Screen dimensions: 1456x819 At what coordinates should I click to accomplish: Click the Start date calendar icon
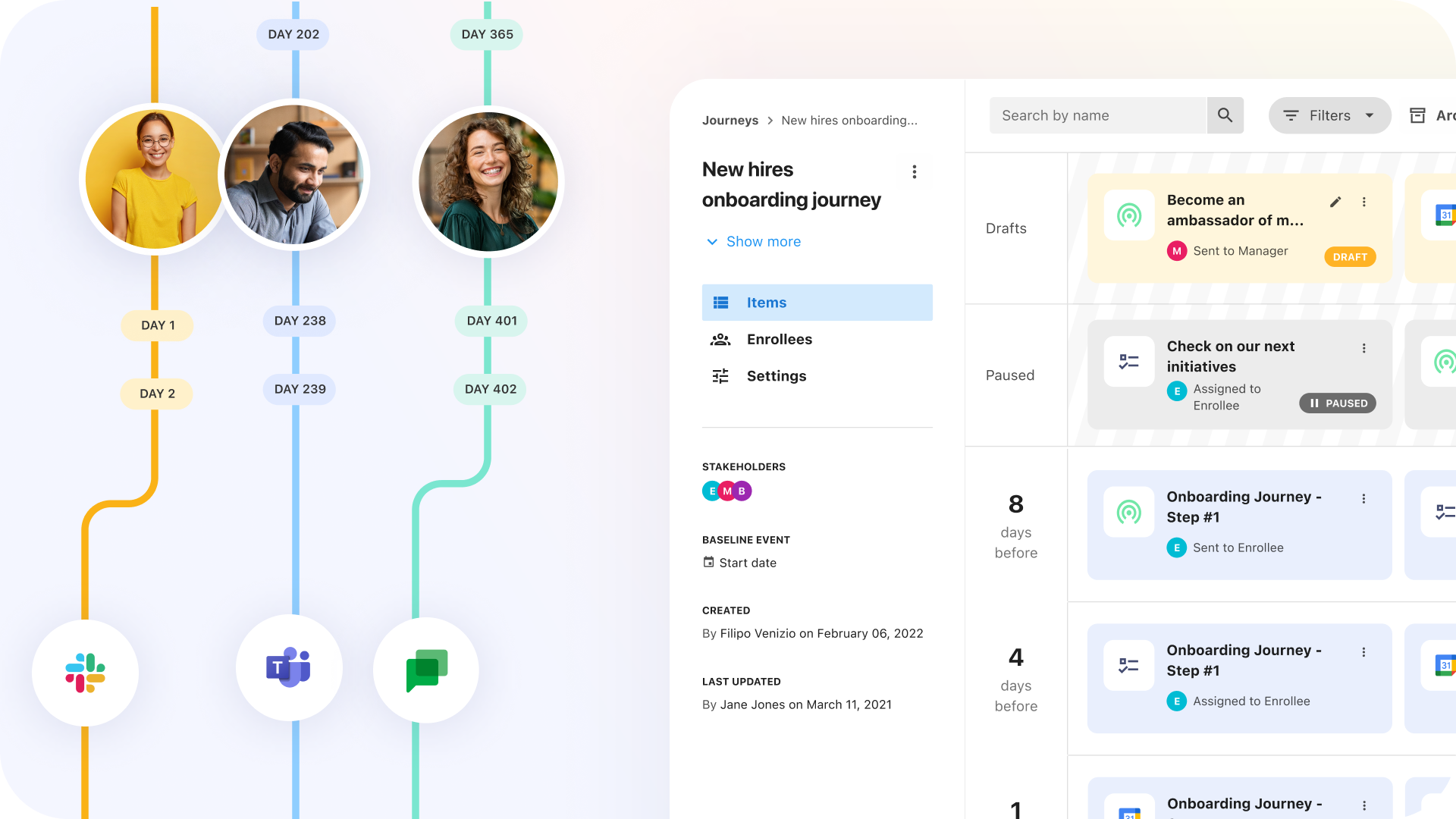tap(708, 562)
